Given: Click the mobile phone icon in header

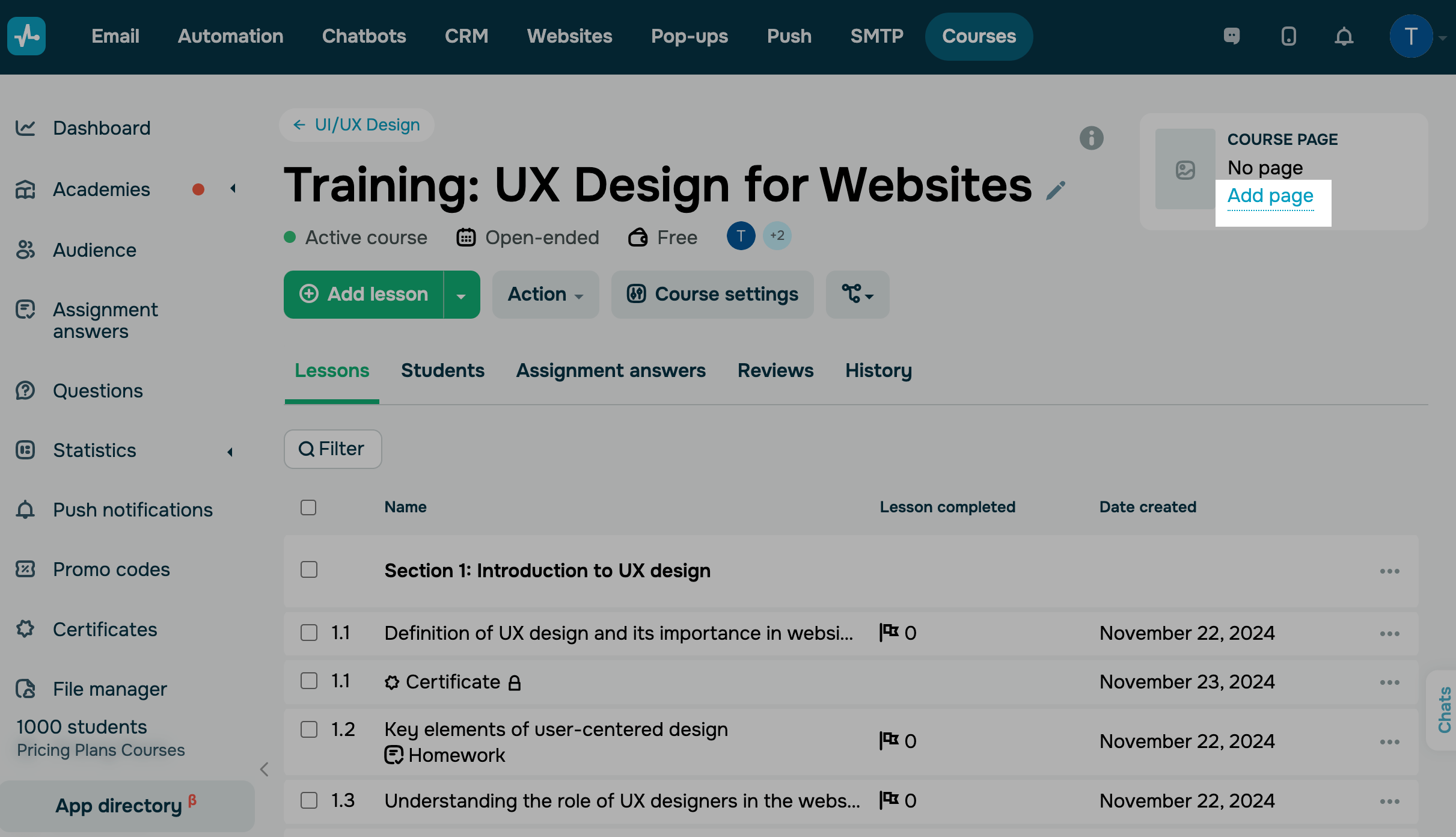Looking at the screenshot, I should pyautogui.click(x=1288, y=37).
